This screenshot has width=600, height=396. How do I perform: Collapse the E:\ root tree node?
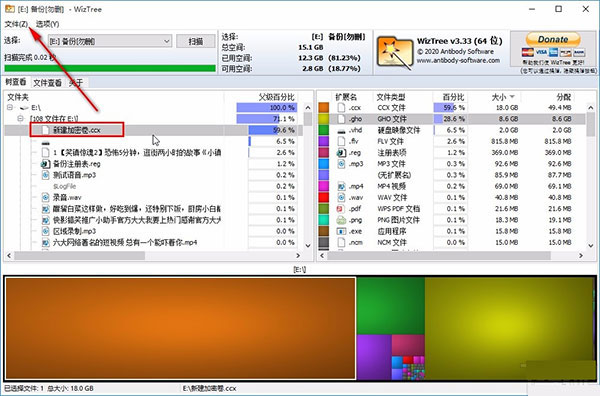[10, 108]
